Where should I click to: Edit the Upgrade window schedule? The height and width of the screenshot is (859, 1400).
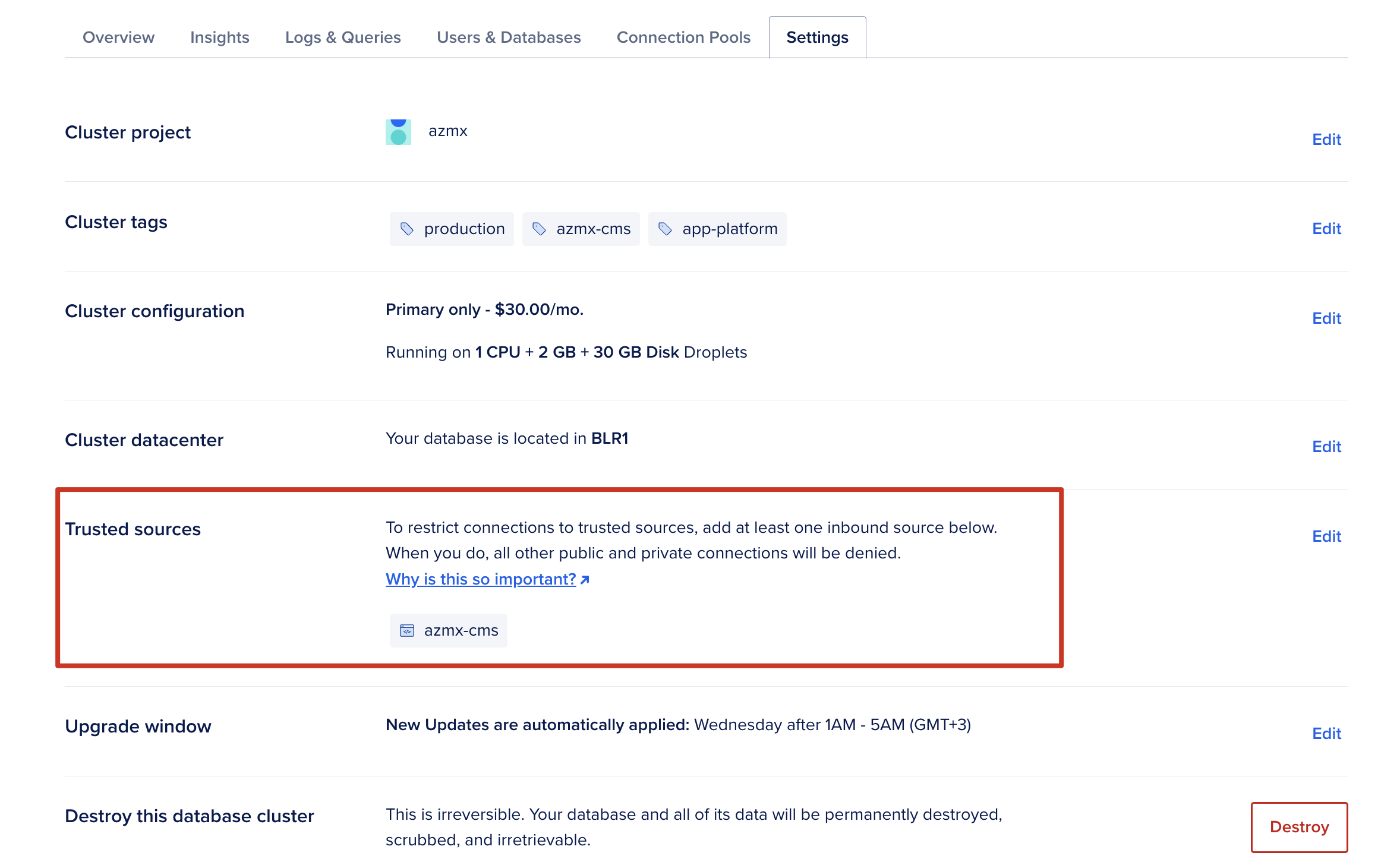click(x=1326, y=734)
